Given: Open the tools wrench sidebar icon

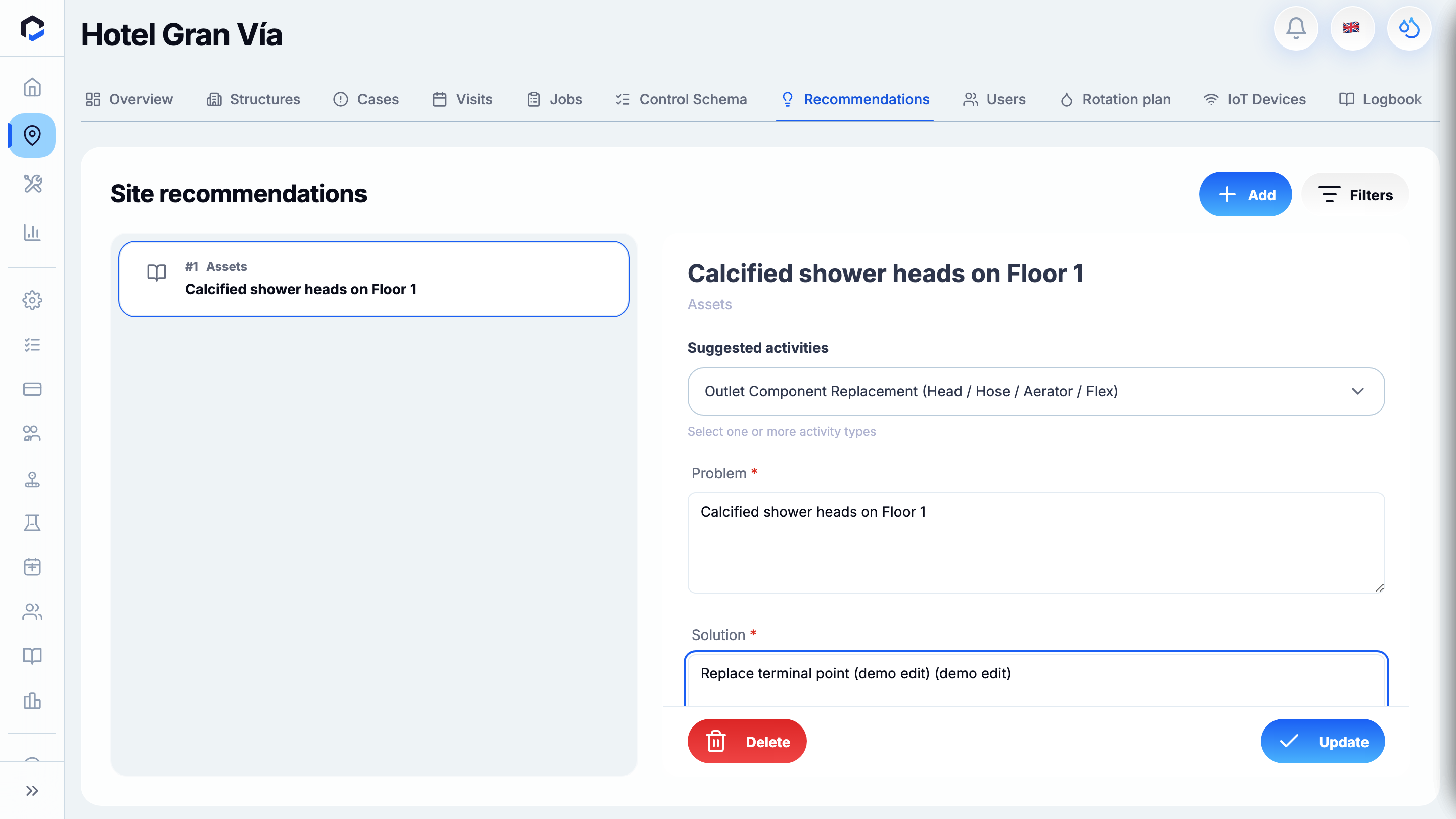Looking at the screenshot, I should pyautogui.click(x=32, y=183).
